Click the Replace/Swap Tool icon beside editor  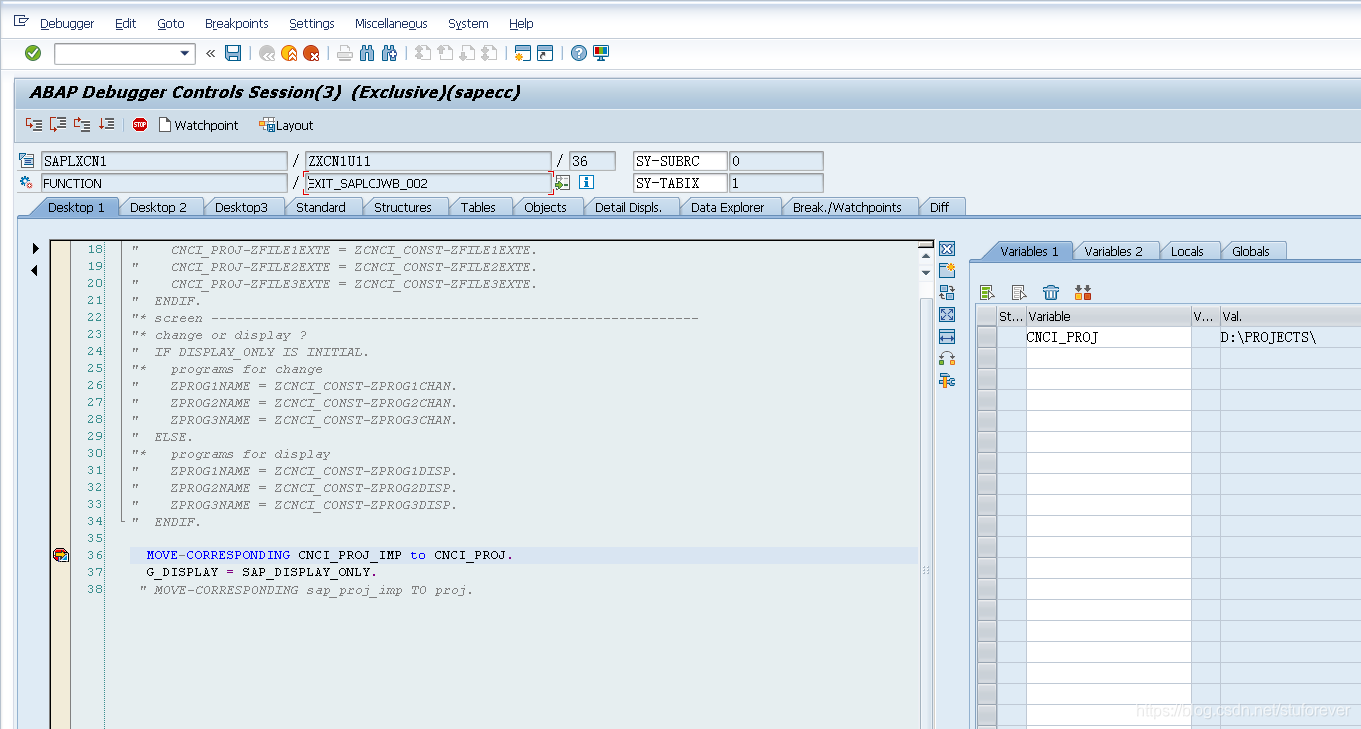tap(947, 293)
